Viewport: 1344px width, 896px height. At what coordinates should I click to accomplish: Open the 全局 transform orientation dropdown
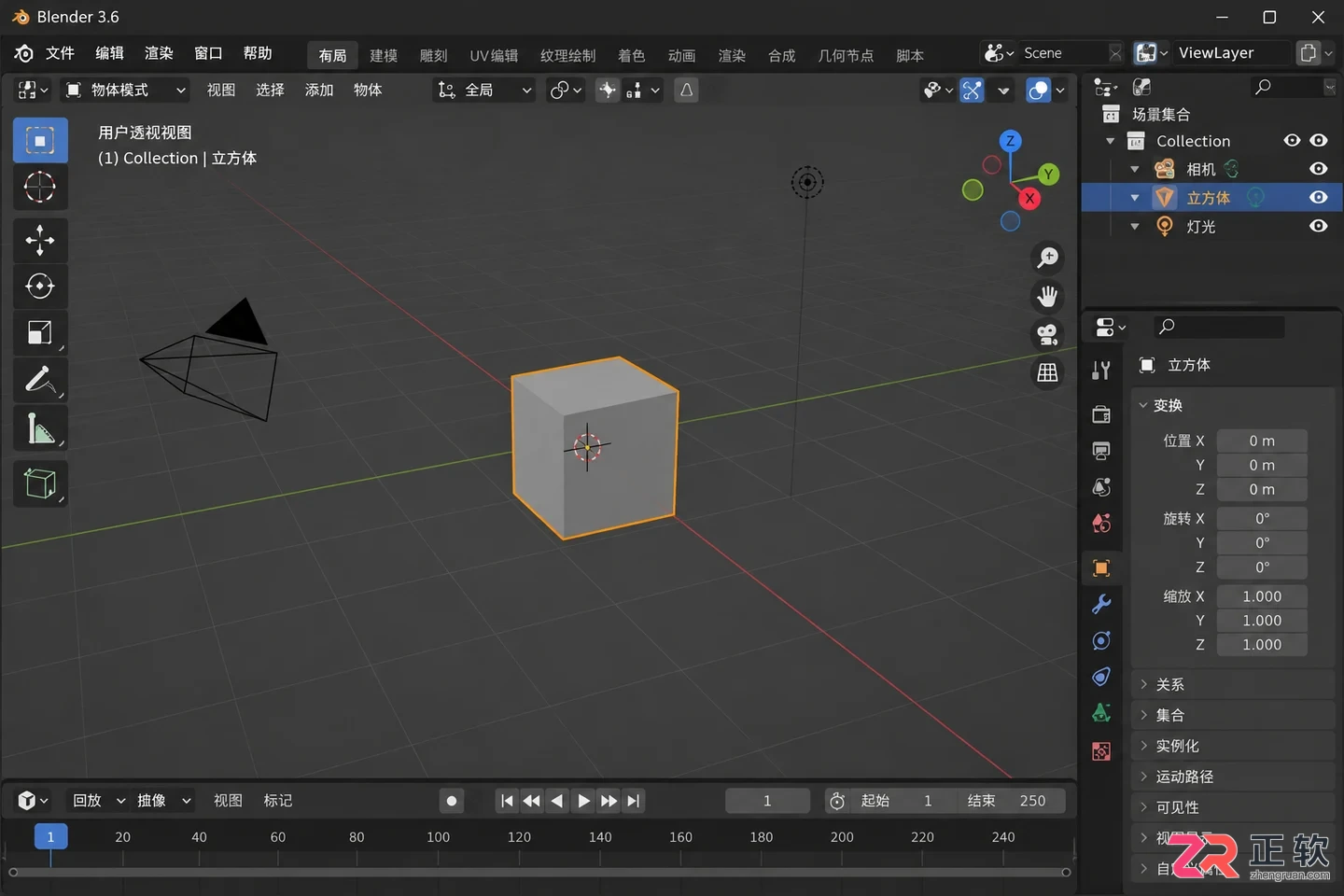[x=484, y=91]
